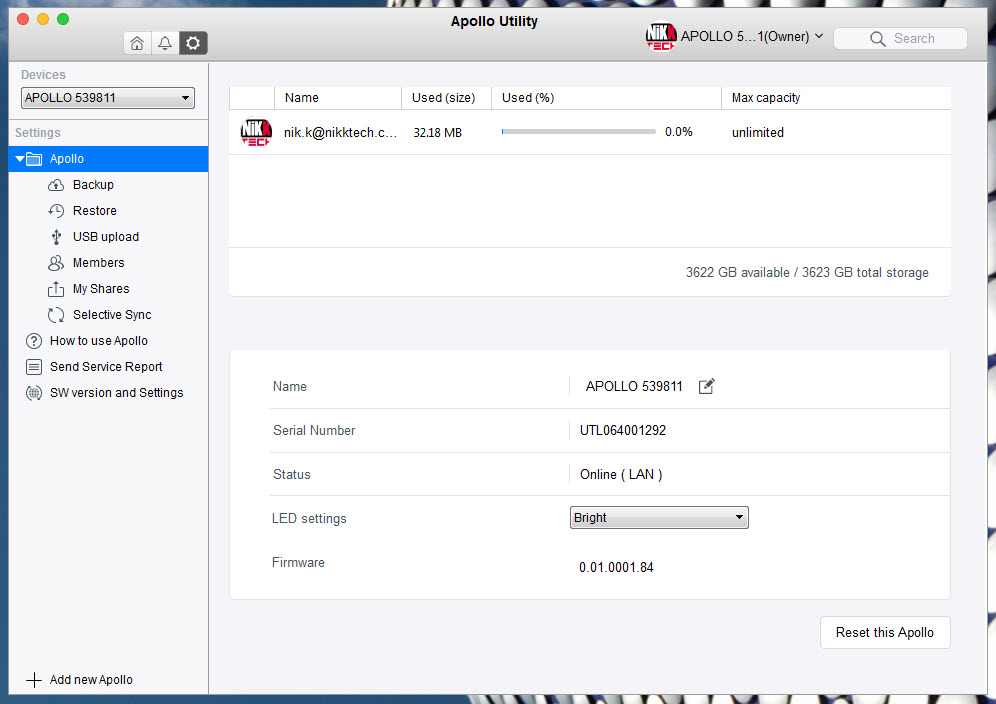Click the Apollo folder icon in sidebar
The width and height of the screenshot is (996, 704).
coord(34,159)
